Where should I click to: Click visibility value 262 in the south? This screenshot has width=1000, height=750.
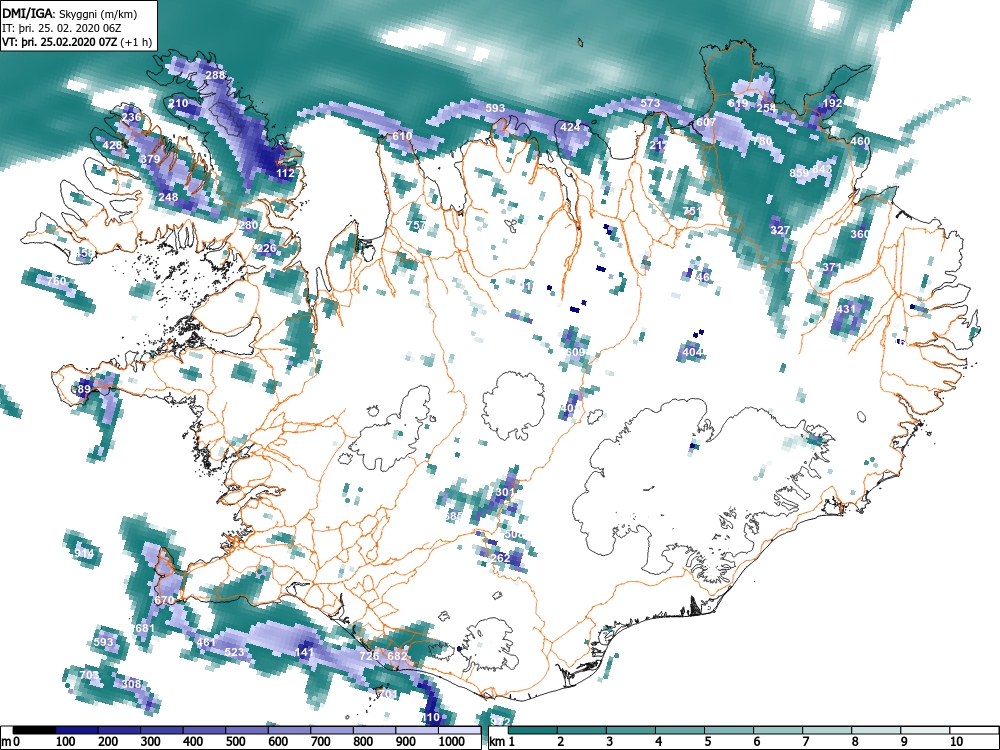click(x=501, y=558)
